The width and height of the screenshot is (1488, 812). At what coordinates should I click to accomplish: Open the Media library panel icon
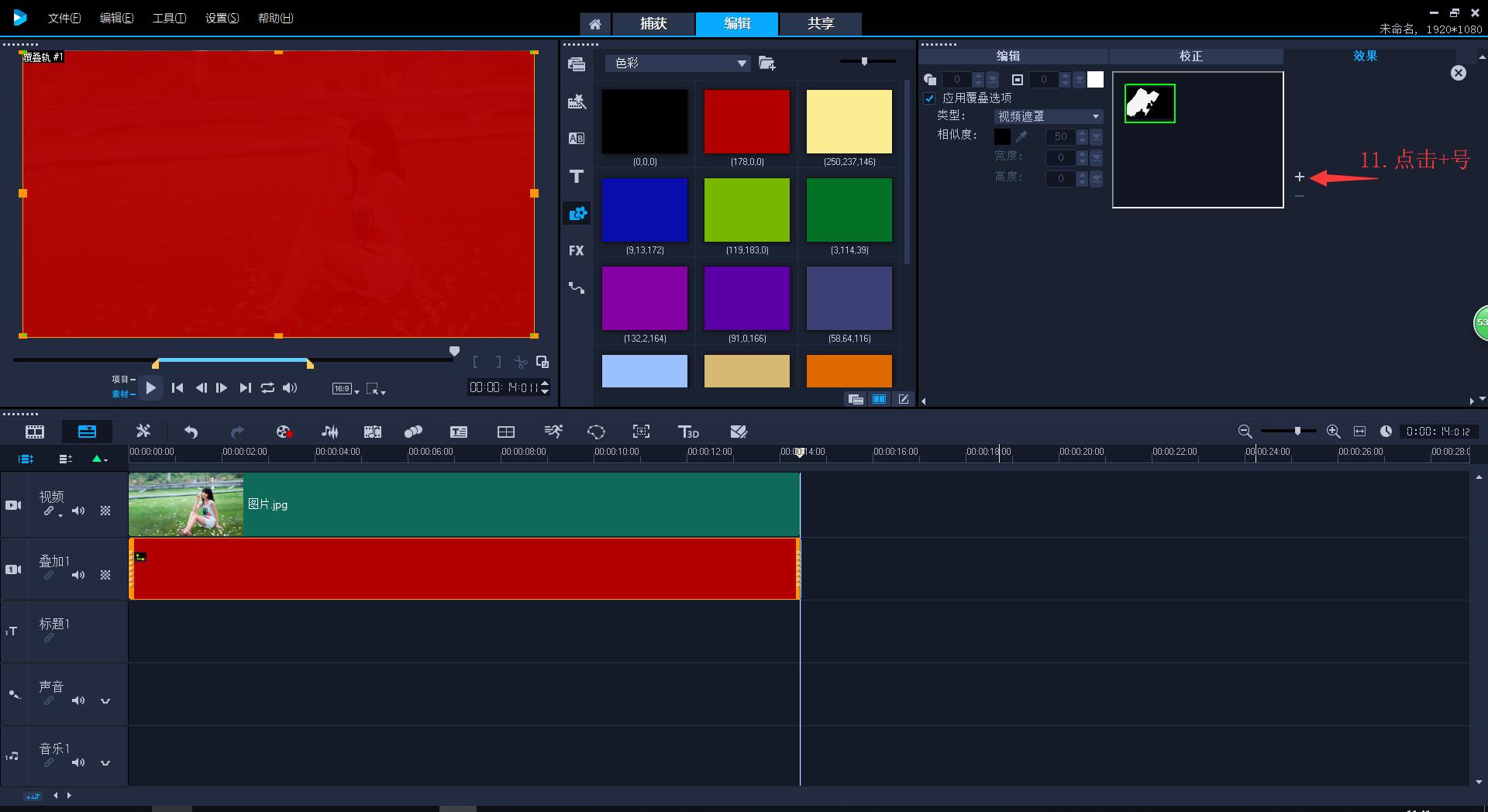tap(577, 64)
